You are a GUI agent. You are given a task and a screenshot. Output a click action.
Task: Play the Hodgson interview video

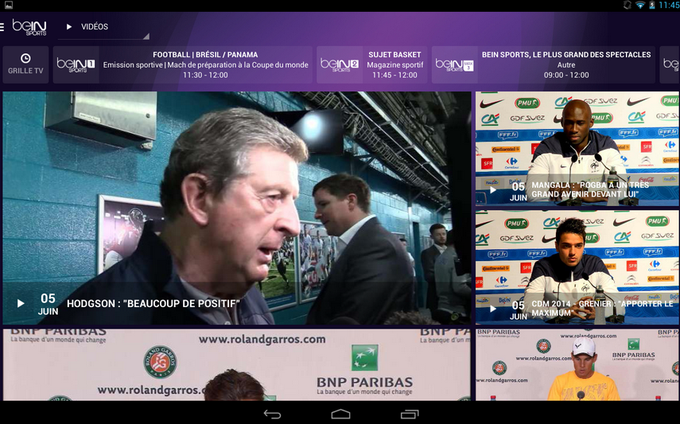click(x=20, y=303)
